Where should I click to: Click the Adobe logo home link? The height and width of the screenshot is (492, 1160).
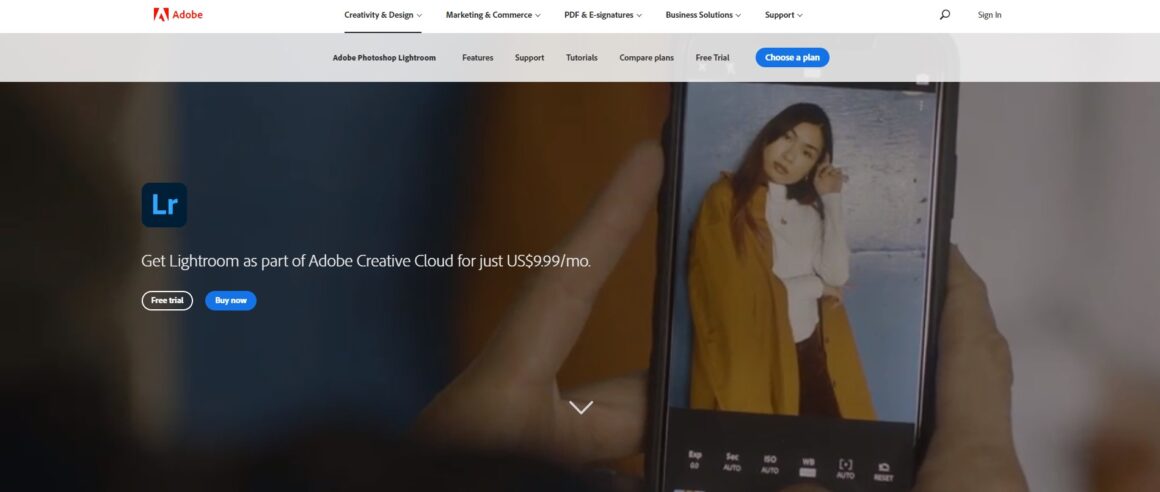[x=178, y=15]
